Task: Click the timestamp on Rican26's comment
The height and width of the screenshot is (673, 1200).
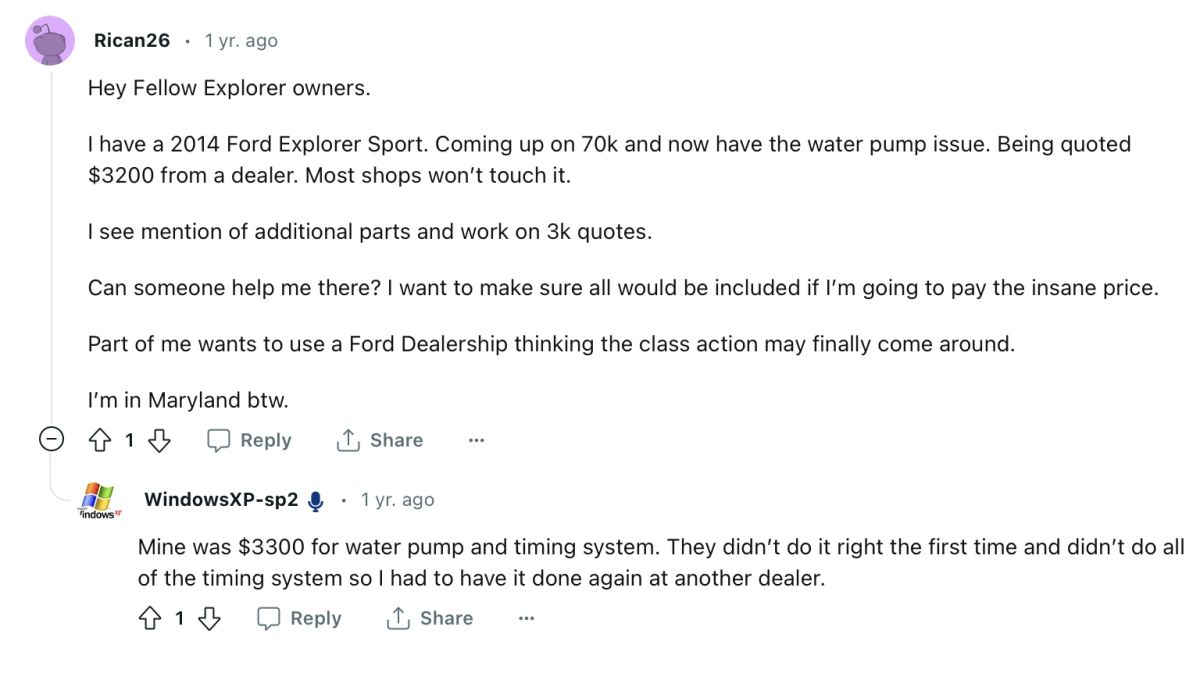Action: [x=241, y=41]
